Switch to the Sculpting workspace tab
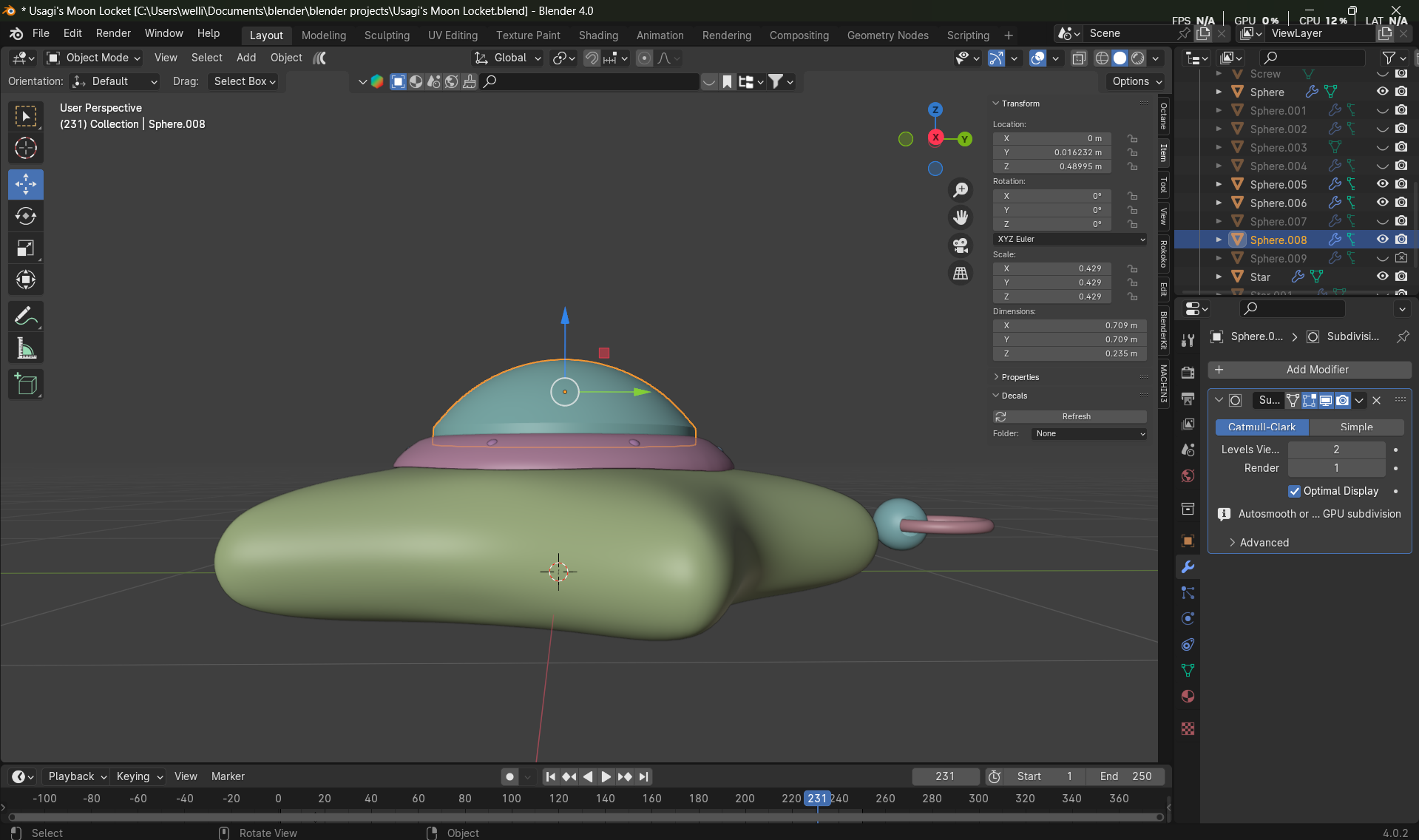This screenshot has width=1419, height=840. (x=387, y=35)
